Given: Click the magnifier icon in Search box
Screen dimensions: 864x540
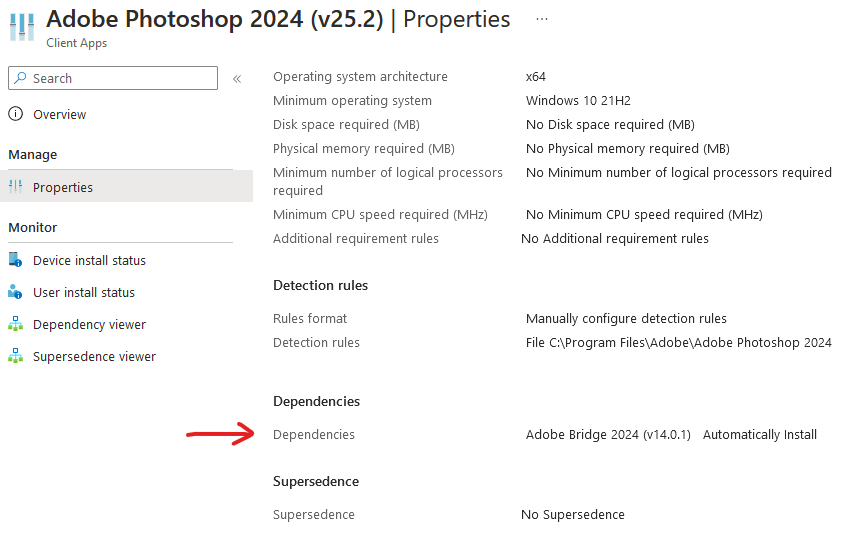Looking at the screenshot, I should [21, 78].
